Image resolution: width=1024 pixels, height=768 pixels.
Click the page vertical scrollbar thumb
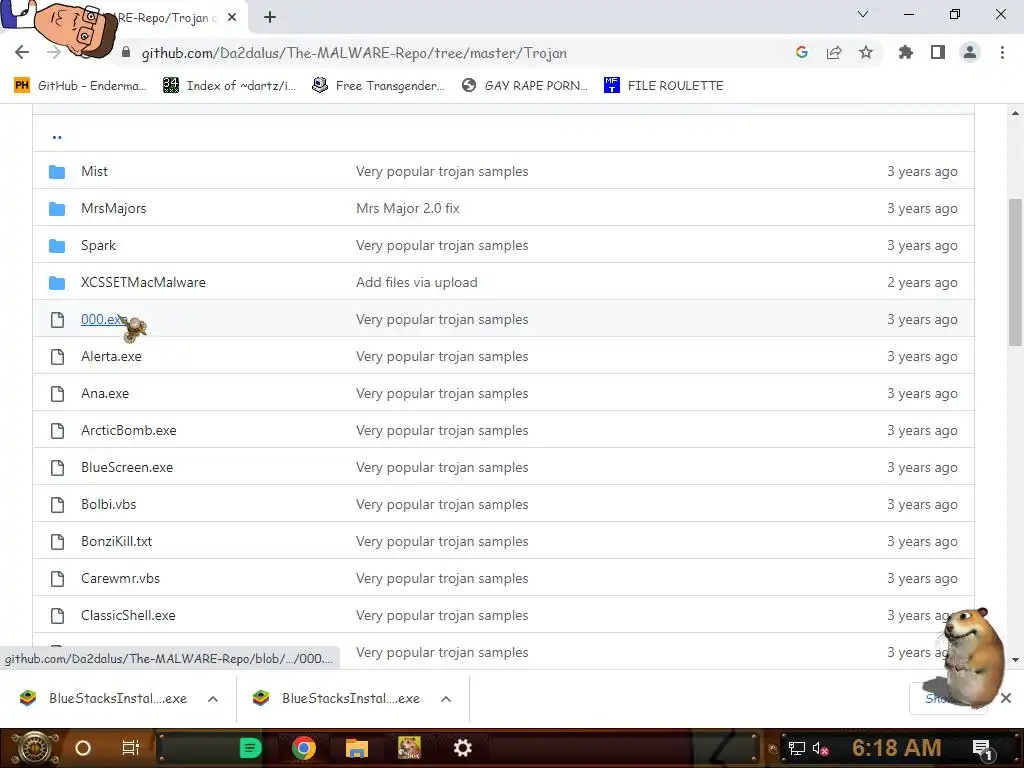[x=1015, y=272]
